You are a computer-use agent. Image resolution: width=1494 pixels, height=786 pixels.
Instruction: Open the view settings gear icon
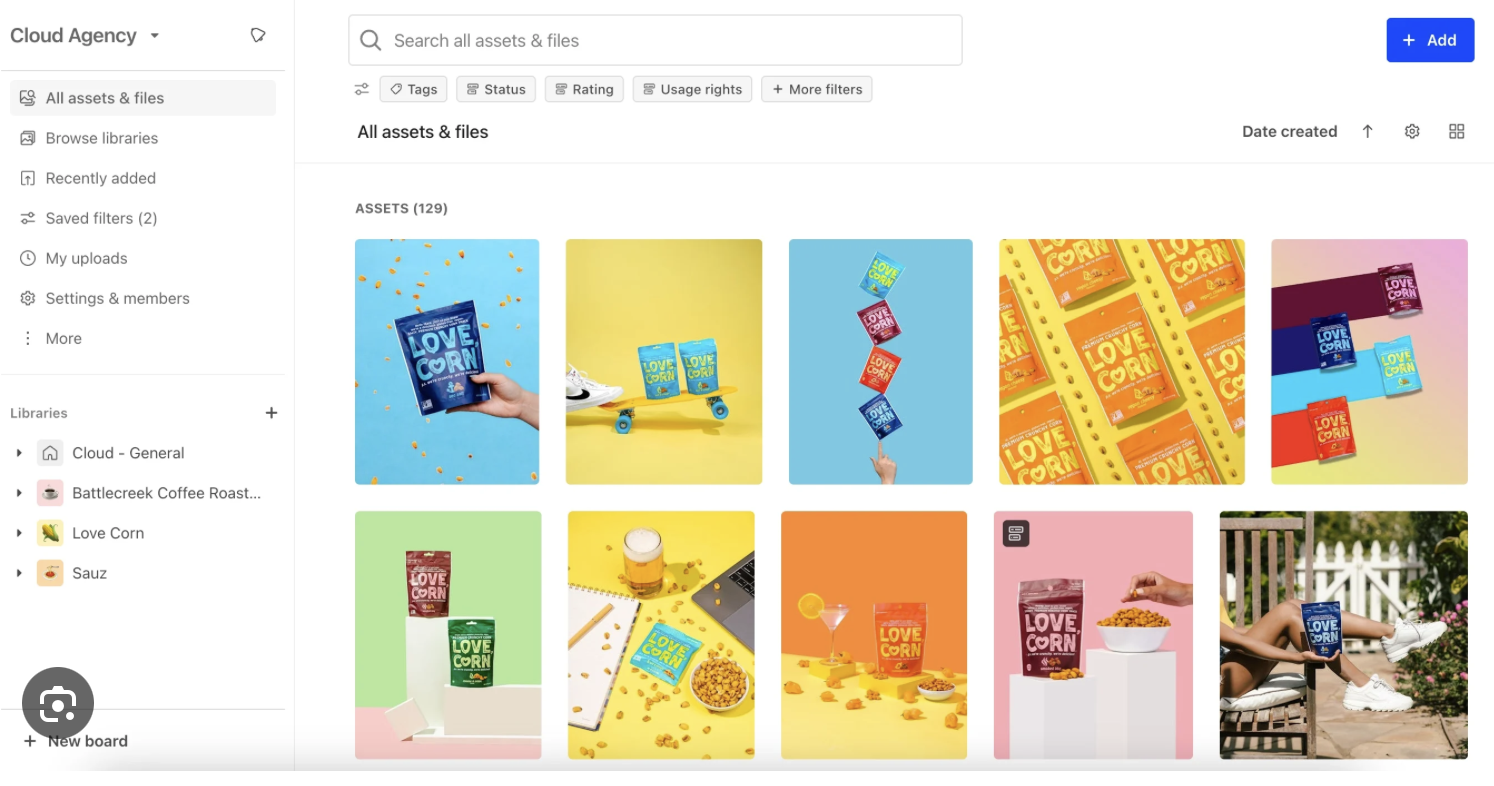pyautogui.click(x=1412, y=131)
